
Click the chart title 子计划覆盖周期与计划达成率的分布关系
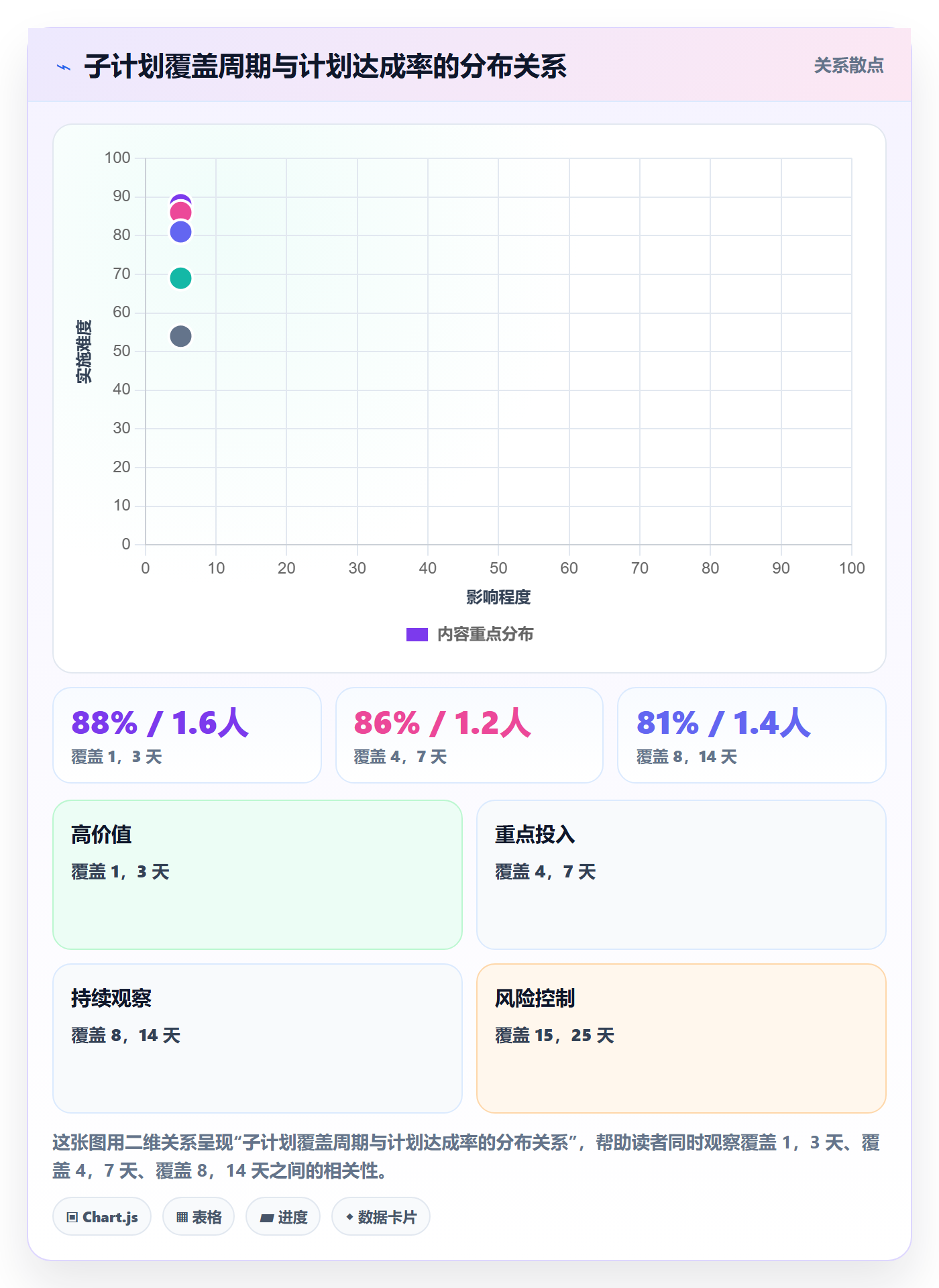325,66
